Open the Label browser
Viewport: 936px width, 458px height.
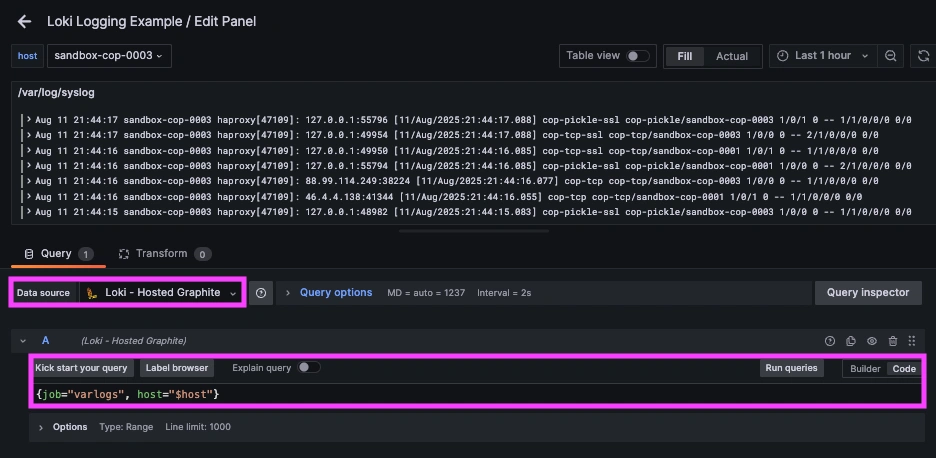click(x=177, y=368)
